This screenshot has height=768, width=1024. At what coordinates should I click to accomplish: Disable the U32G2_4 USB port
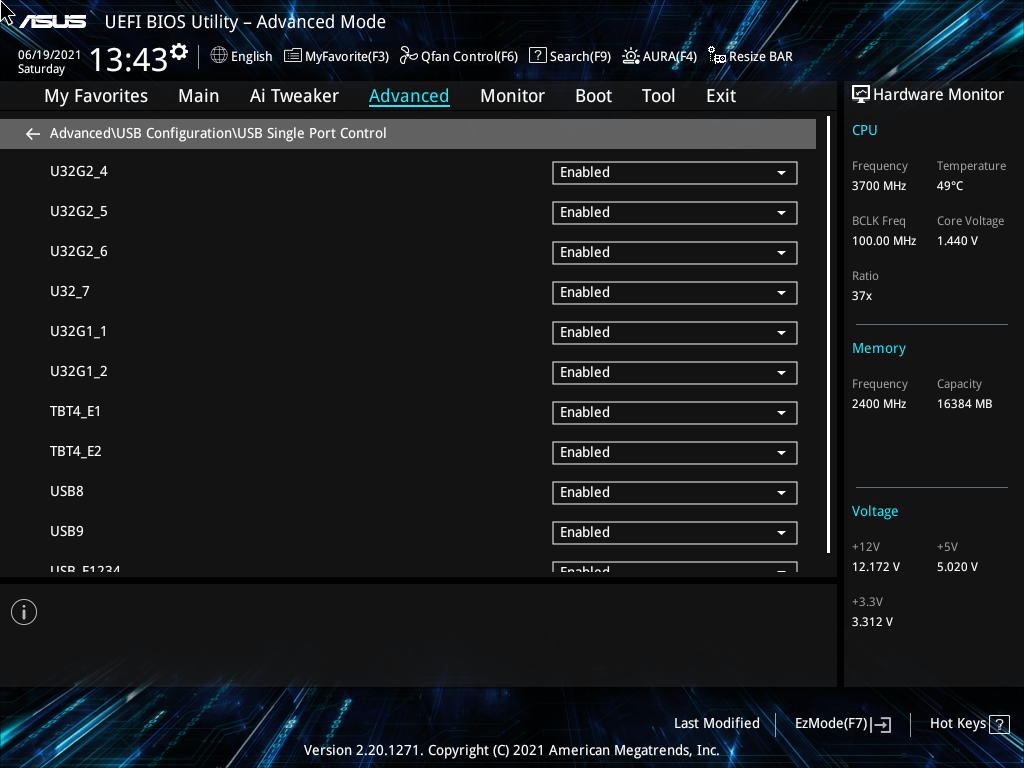pyautogui.click(x=674, y=172)
